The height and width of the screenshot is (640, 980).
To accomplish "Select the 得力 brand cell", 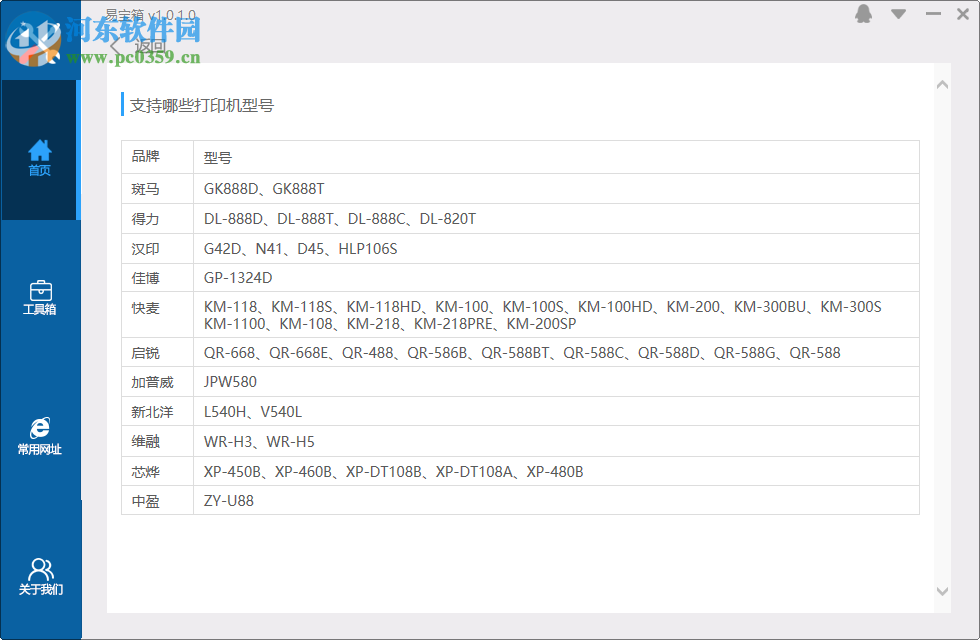I will coord(158,219).
